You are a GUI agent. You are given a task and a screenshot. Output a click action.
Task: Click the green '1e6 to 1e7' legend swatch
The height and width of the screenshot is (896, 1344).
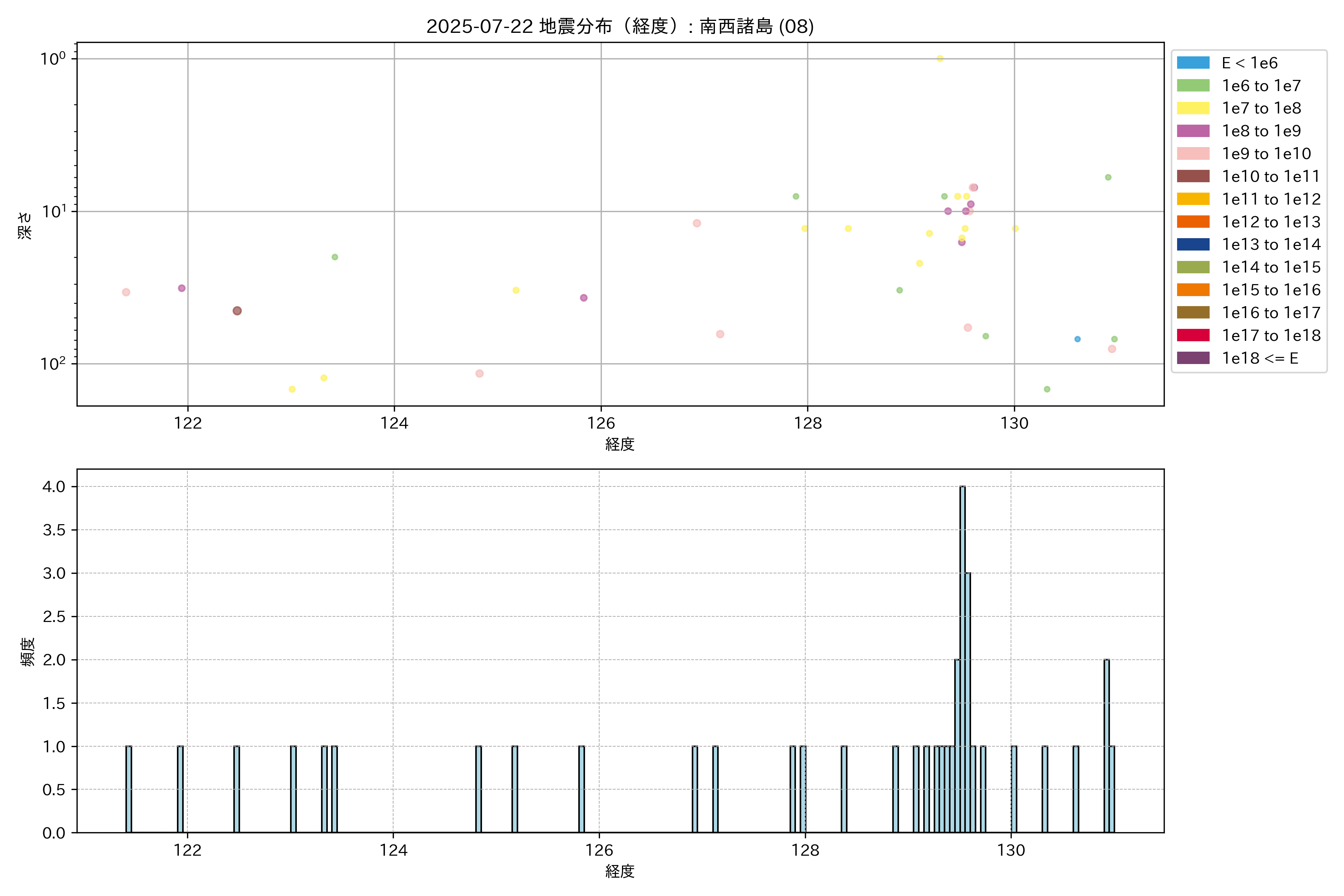[x=1192, y=86]
